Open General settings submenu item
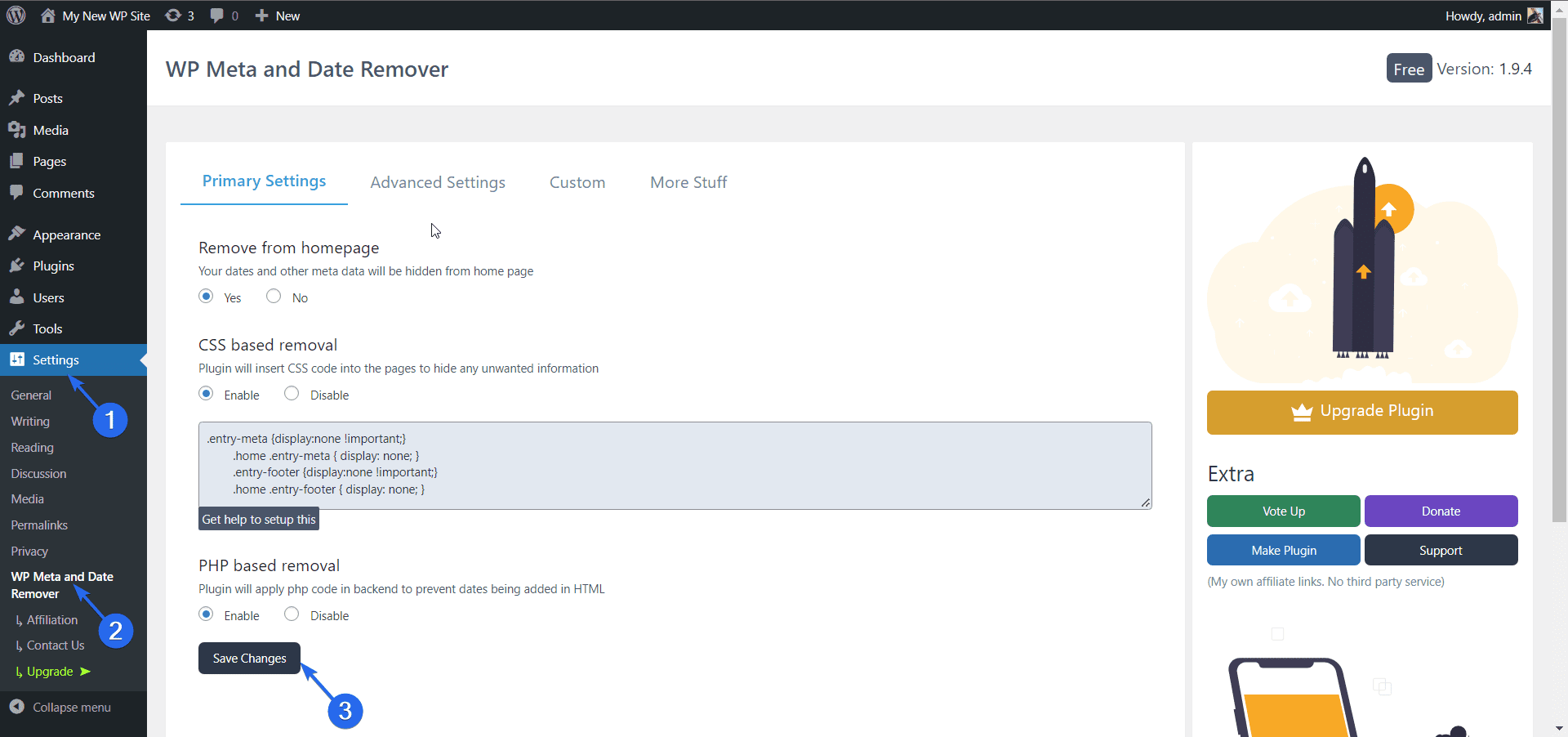 31,395
